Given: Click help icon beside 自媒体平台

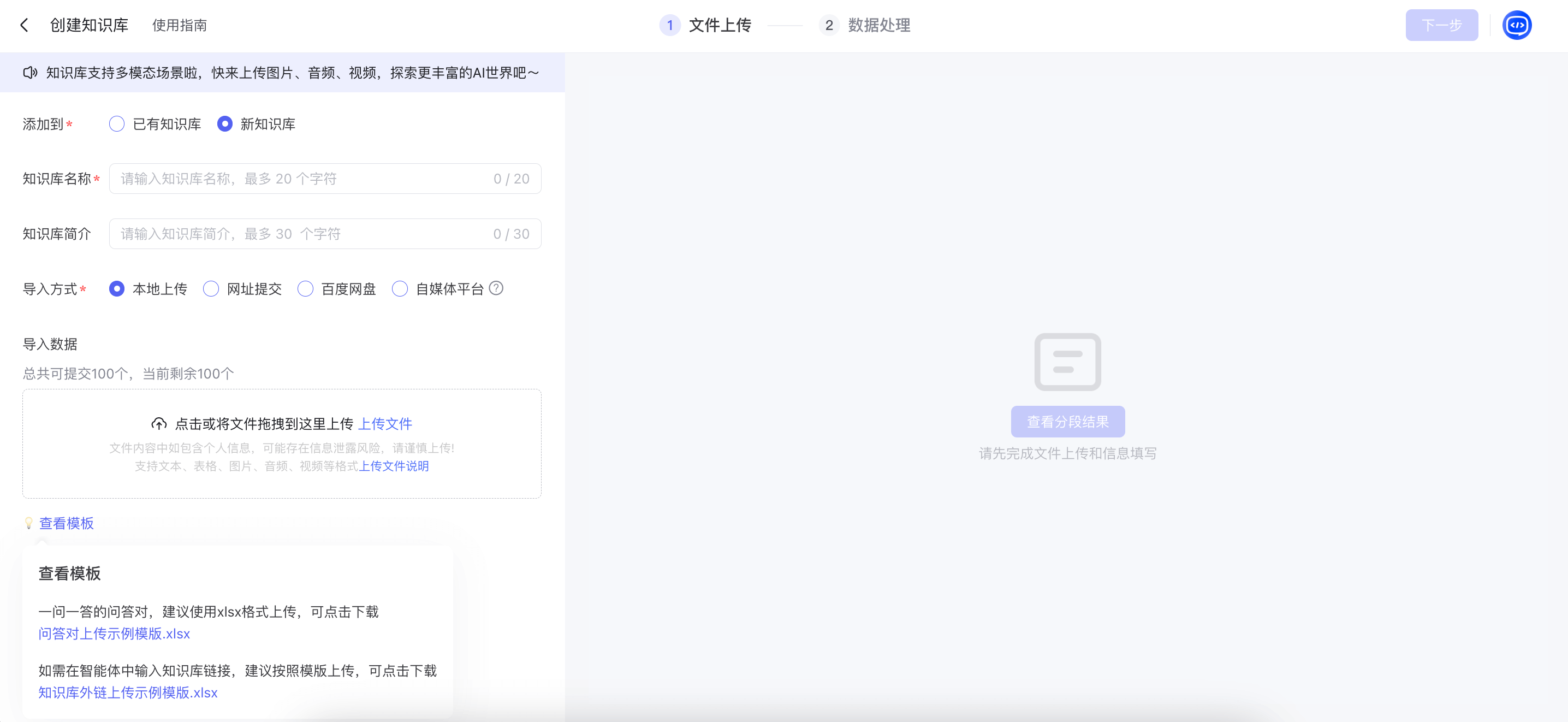Looking at the screenshot, I should click(496, 288).
